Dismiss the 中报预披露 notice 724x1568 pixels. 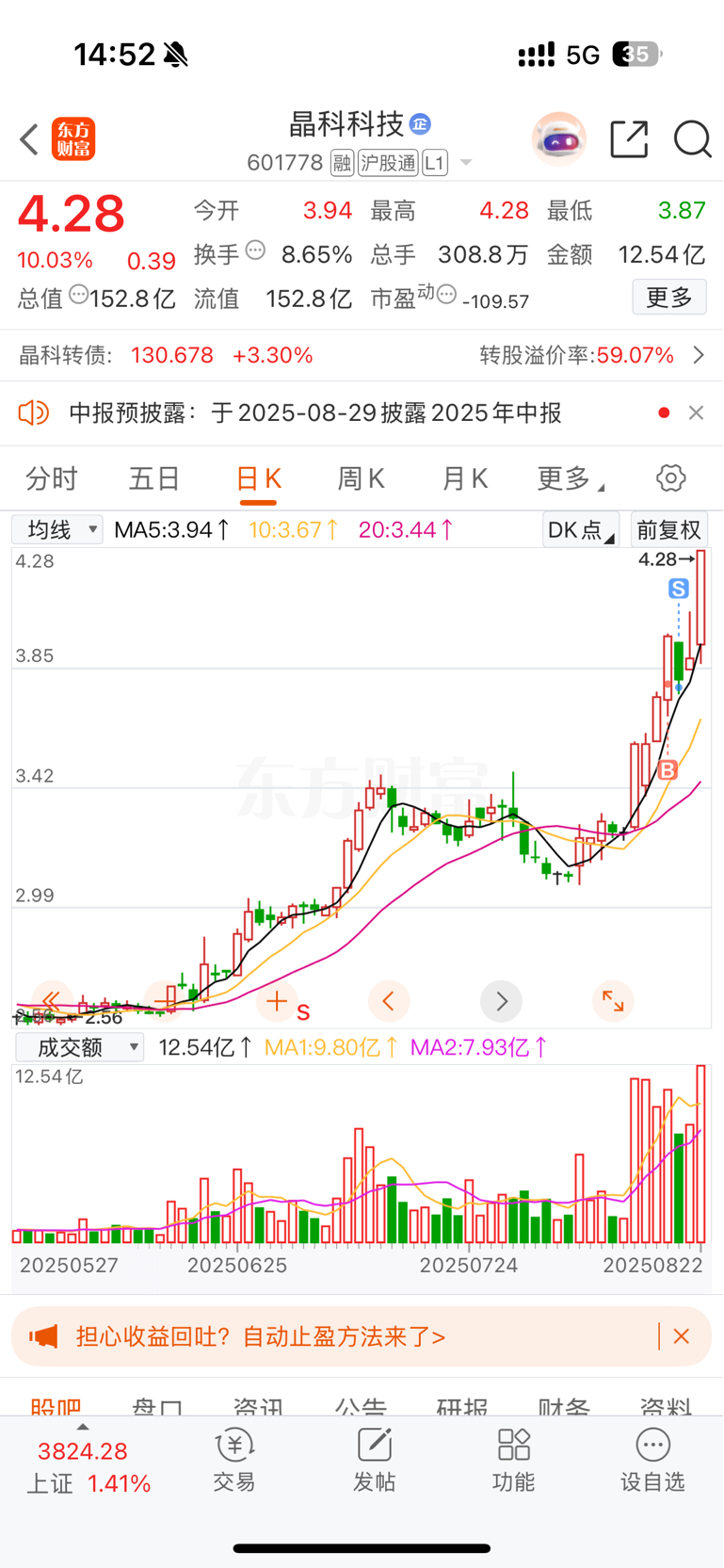[696, 412]
